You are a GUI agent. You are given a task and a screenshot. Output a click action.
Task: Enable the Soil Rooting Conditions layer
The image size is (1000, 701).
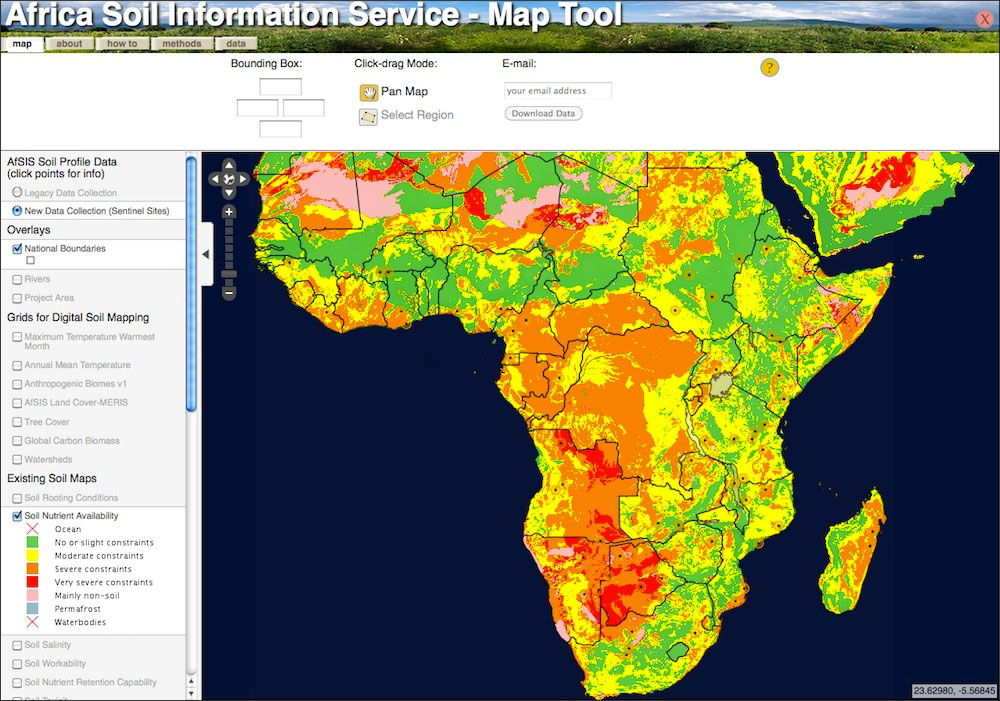[x=17, y=497]
